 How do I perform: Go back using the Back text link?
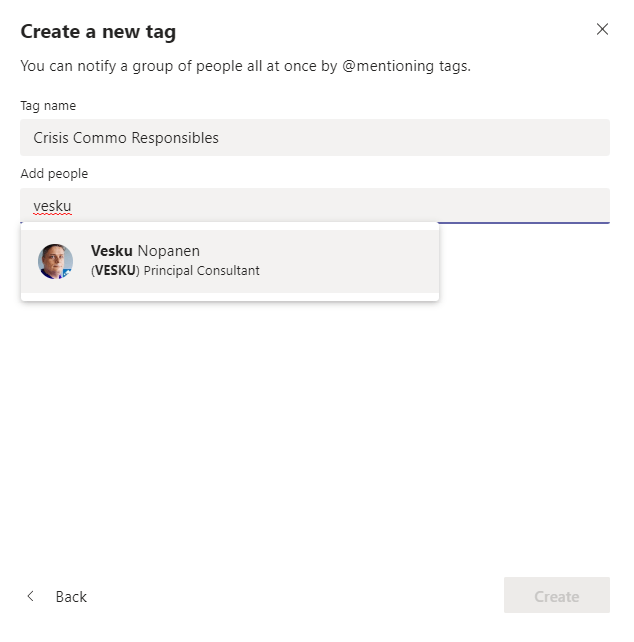71,597
